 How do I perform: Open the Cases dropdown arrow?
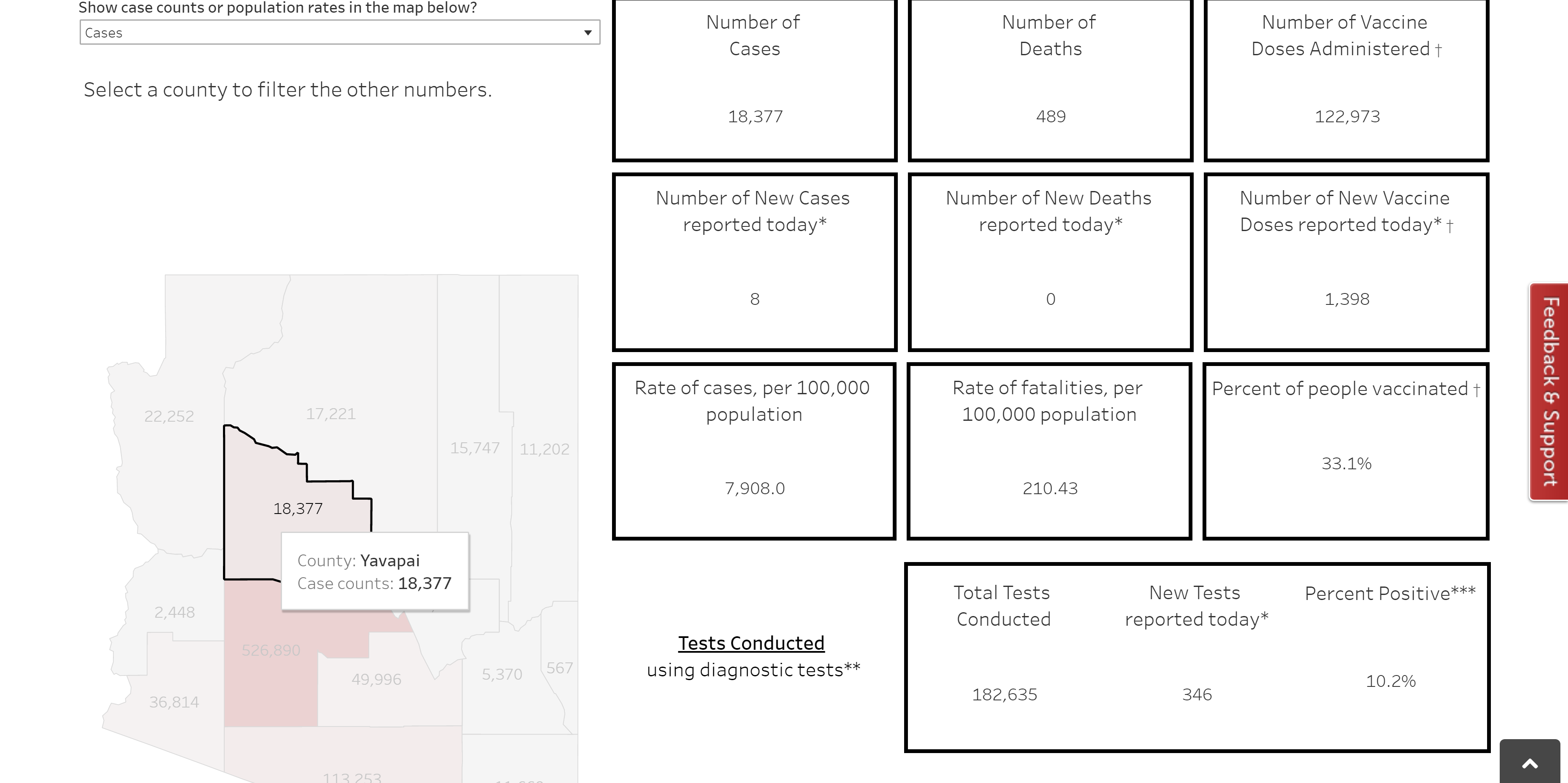point(588,33)
